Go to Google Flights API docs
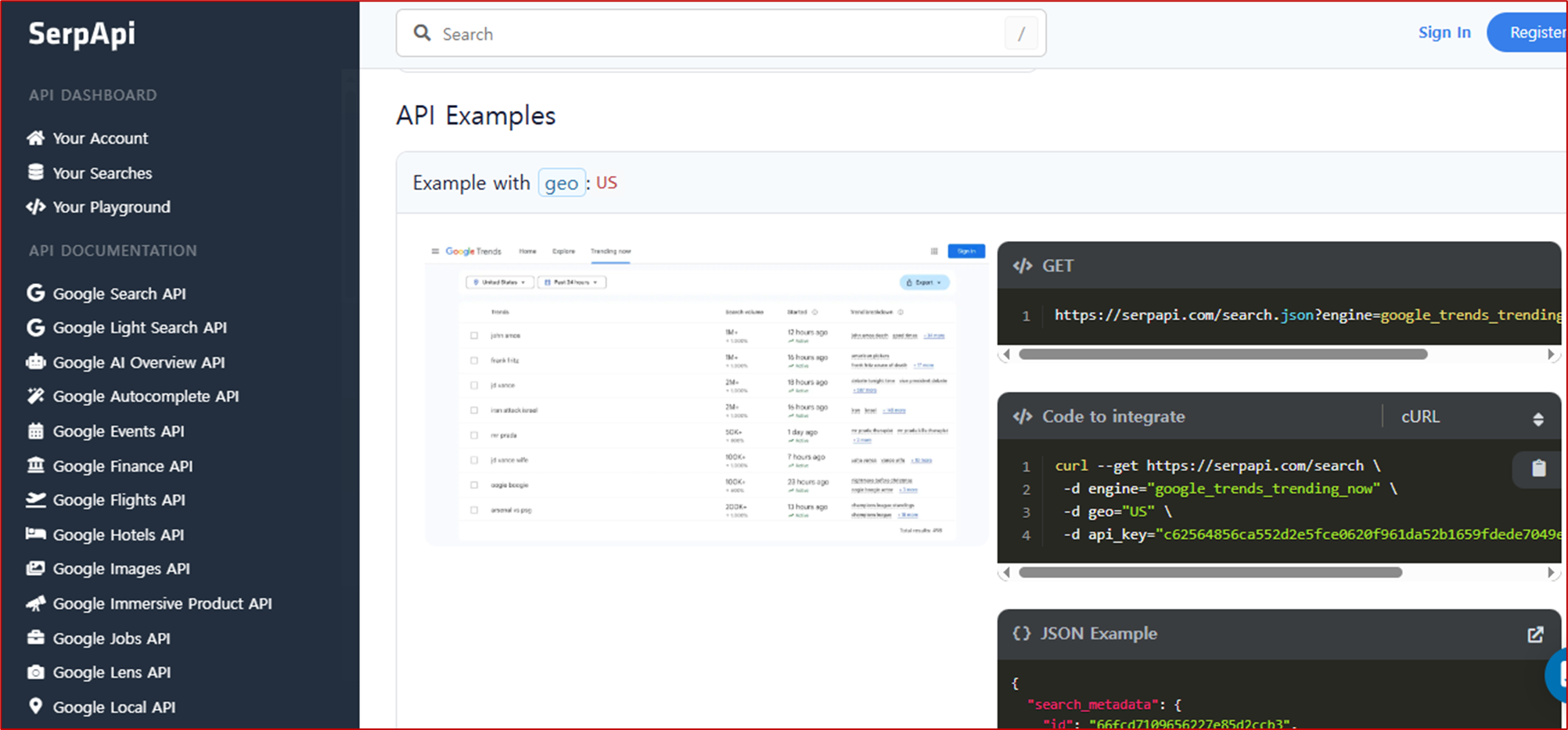Viewport: 1568px width, 730px height. [119, 500]
